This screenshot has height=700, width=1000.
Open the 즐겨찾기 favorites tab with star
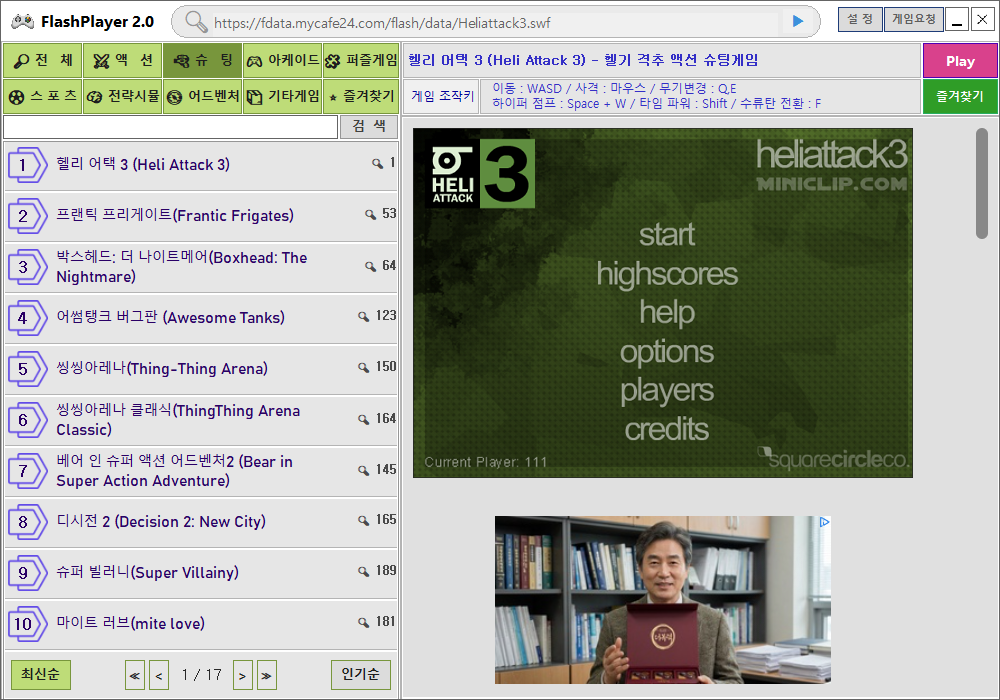[361, 96]
